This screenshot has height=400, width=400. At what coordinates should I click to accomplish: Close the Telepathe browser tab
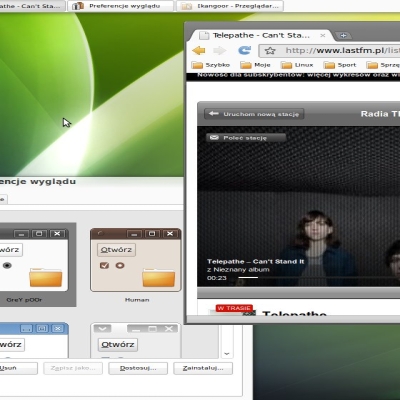click(x=322, y=35)
